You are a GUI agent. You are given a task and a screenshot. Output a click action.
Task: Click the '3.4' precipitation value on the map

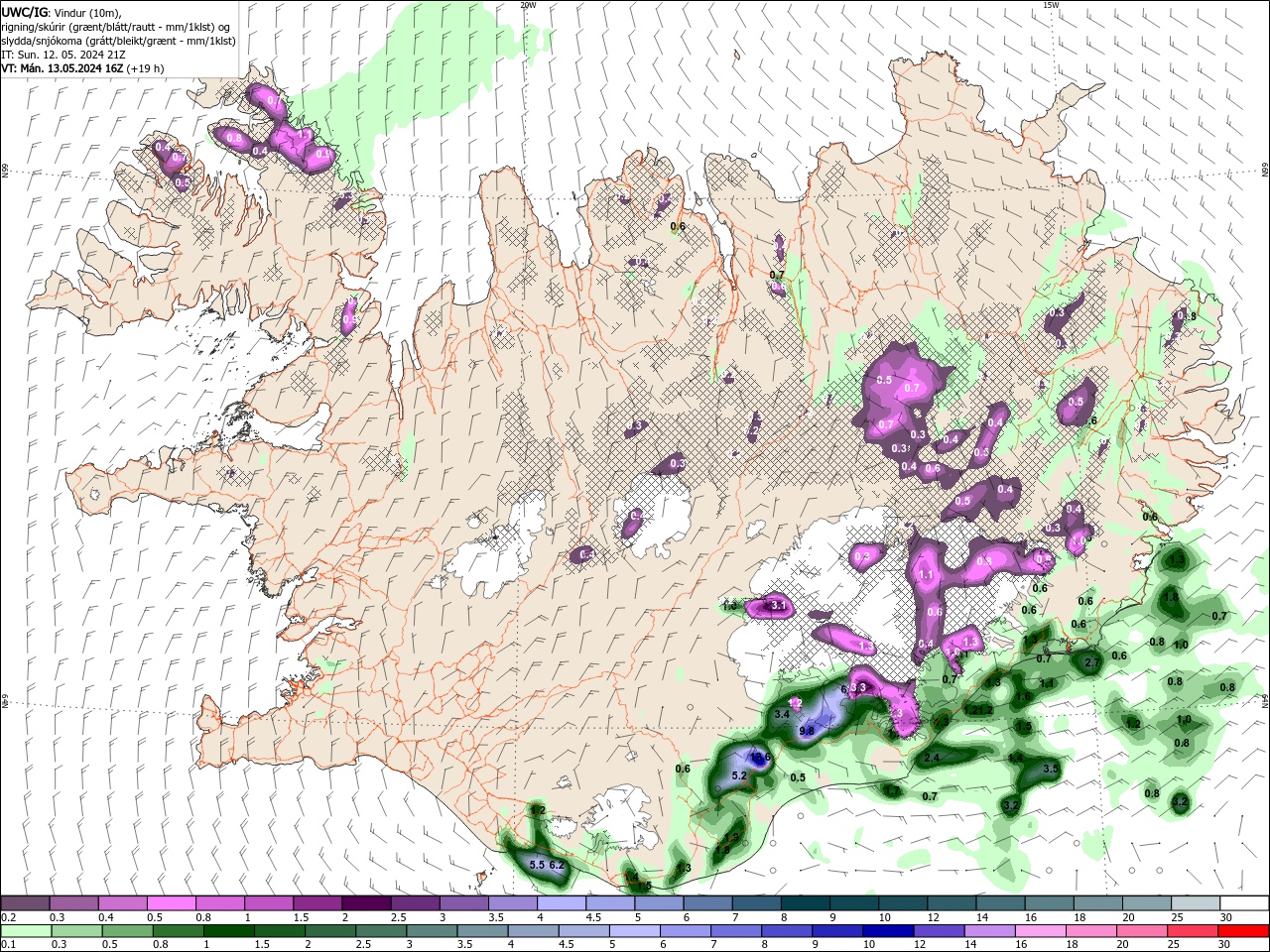782,714
